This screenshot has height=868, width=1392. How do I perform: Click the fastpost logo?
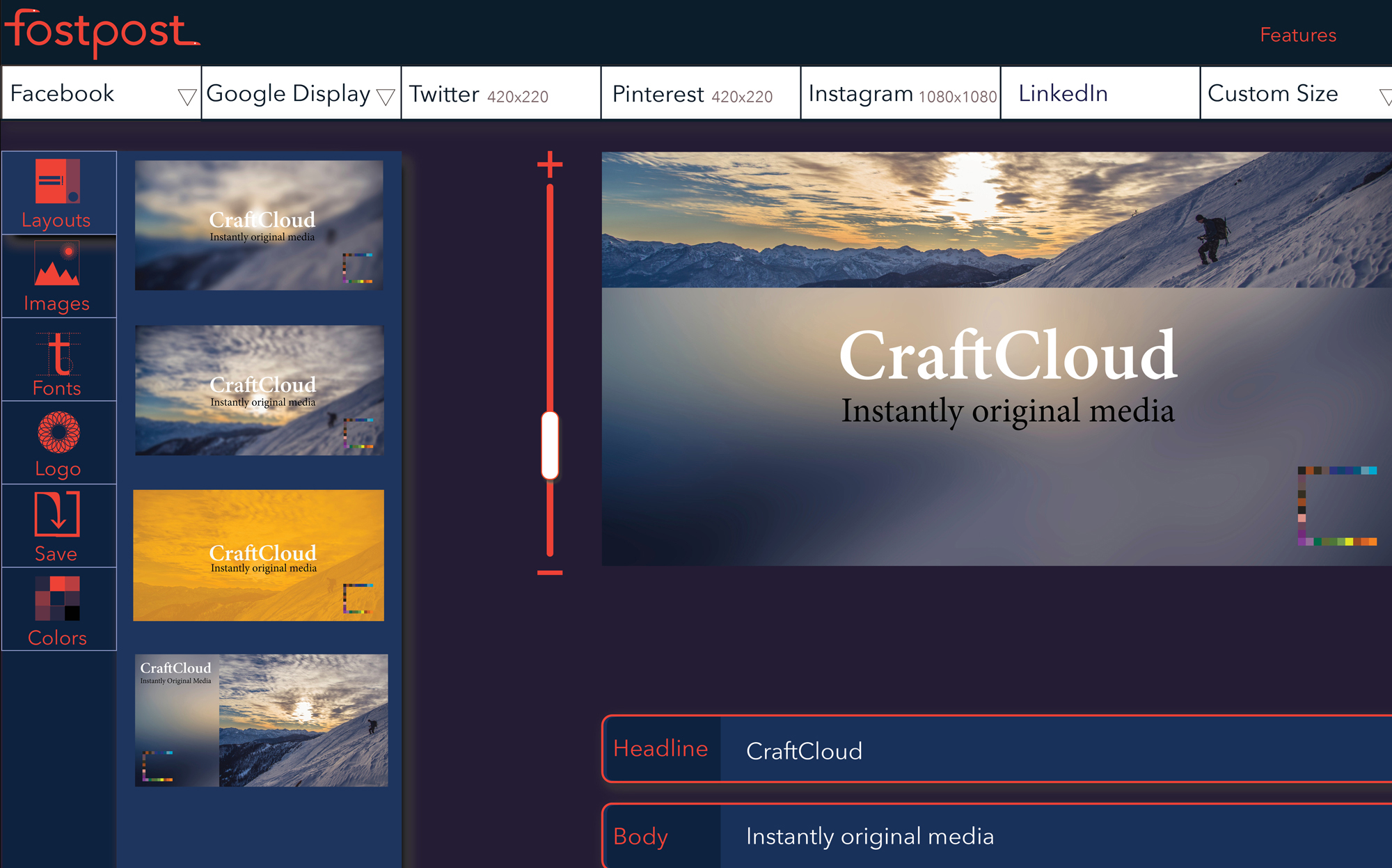(101, 33)
